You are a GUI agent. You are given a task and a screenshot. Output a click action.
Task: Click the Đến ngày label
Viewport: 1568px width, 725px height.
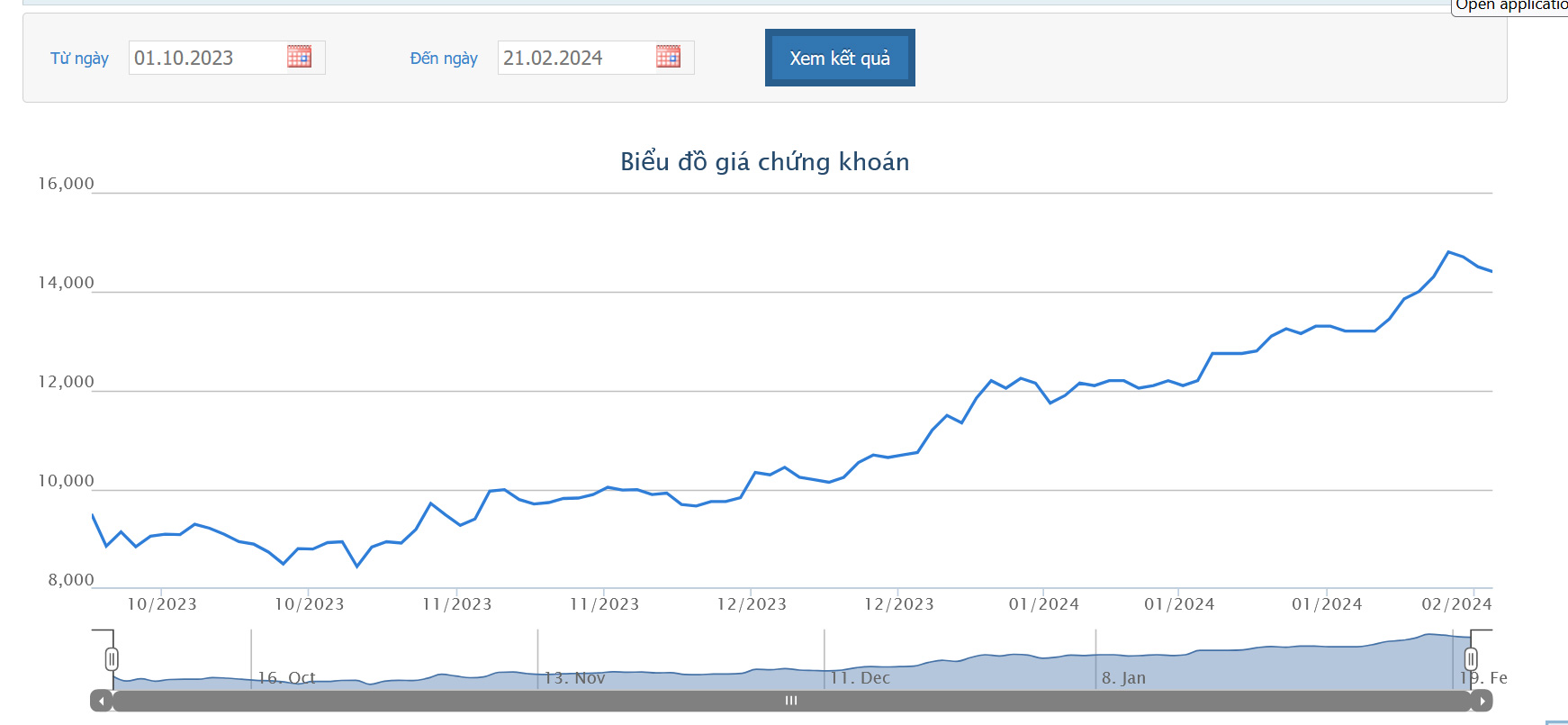tap(444, 59)
